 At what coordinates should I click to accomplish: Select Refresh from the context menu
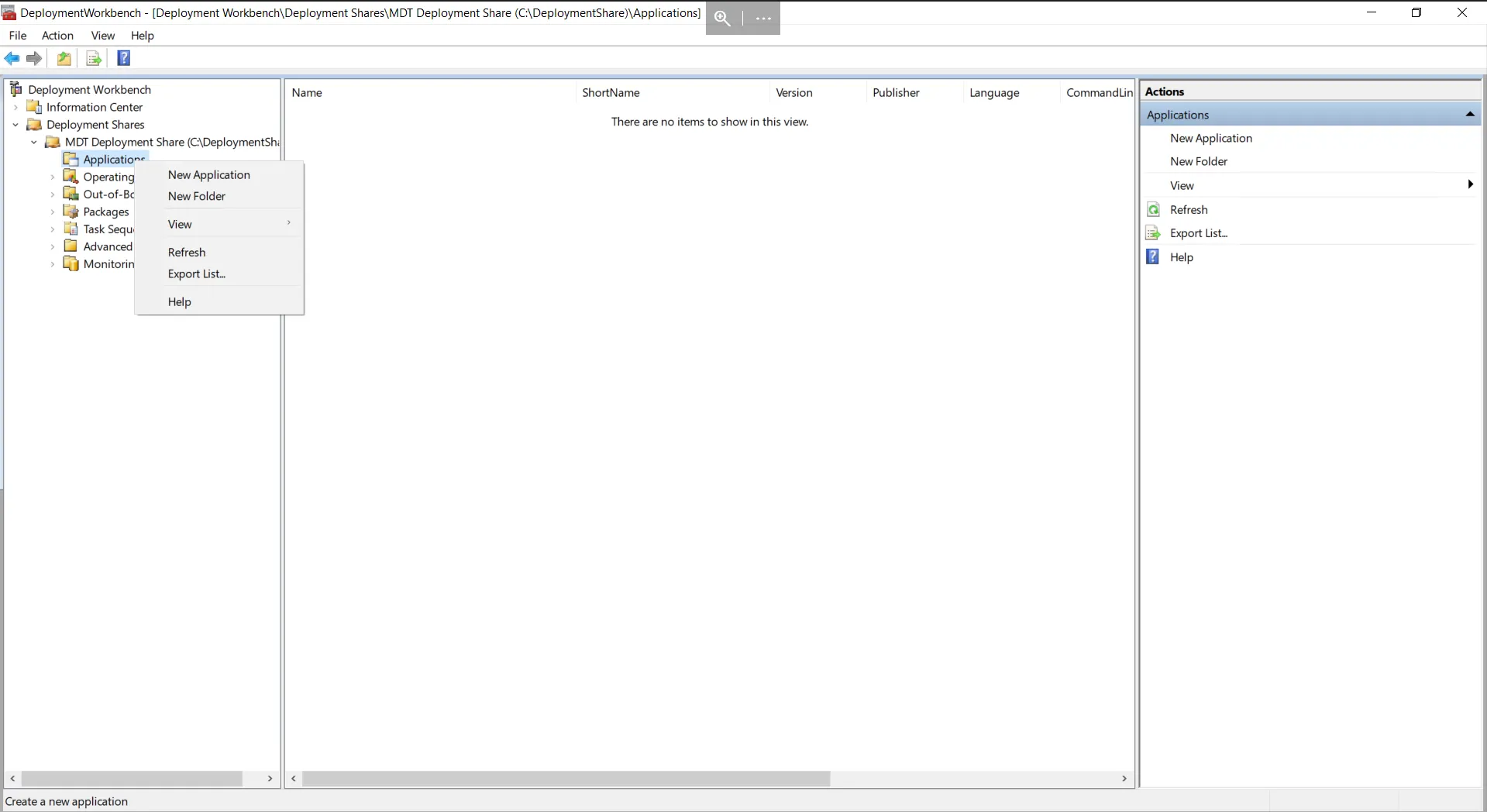[187, 252]
